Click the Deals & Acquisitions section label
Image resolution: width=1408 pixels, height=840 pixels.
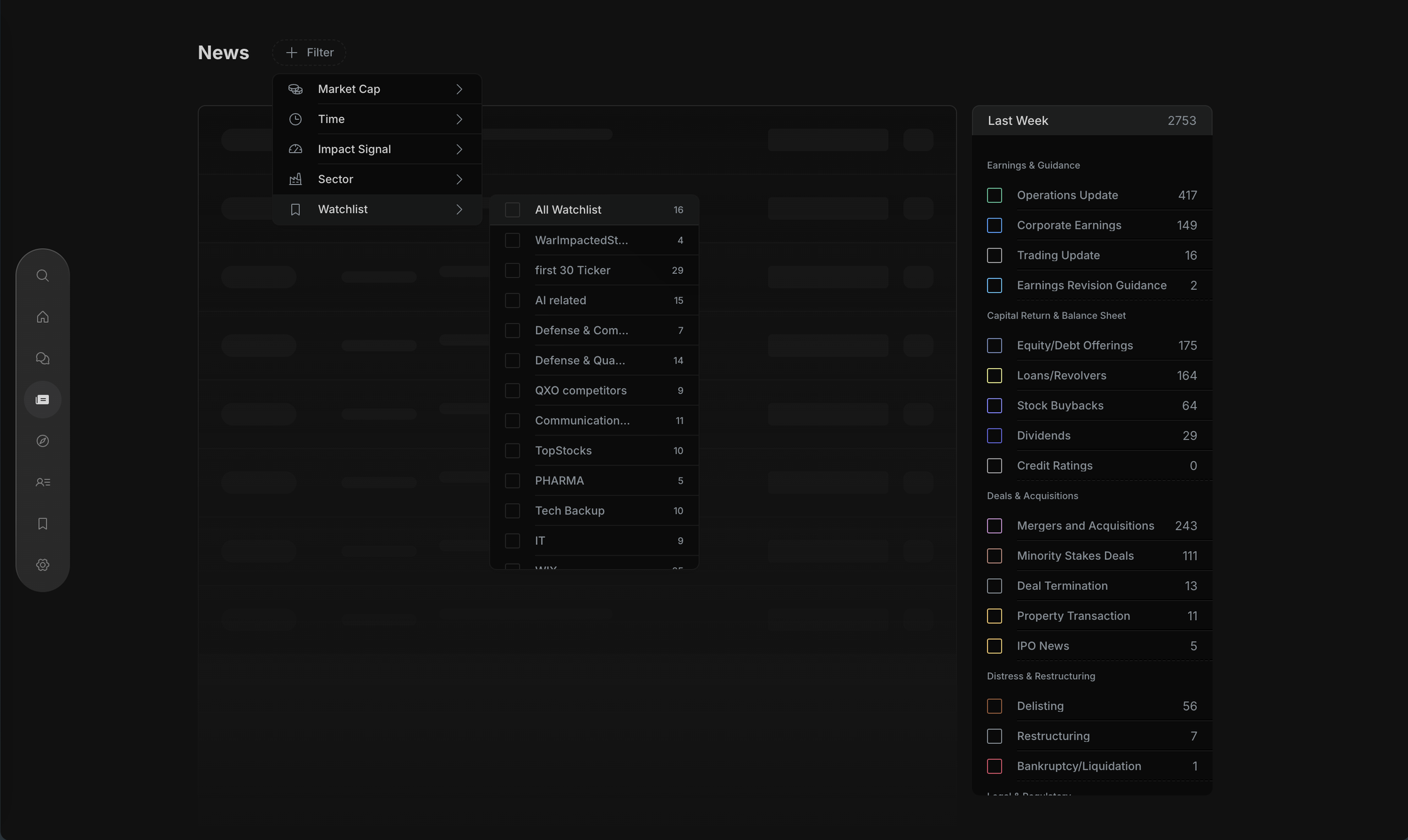pos(1032,496)
